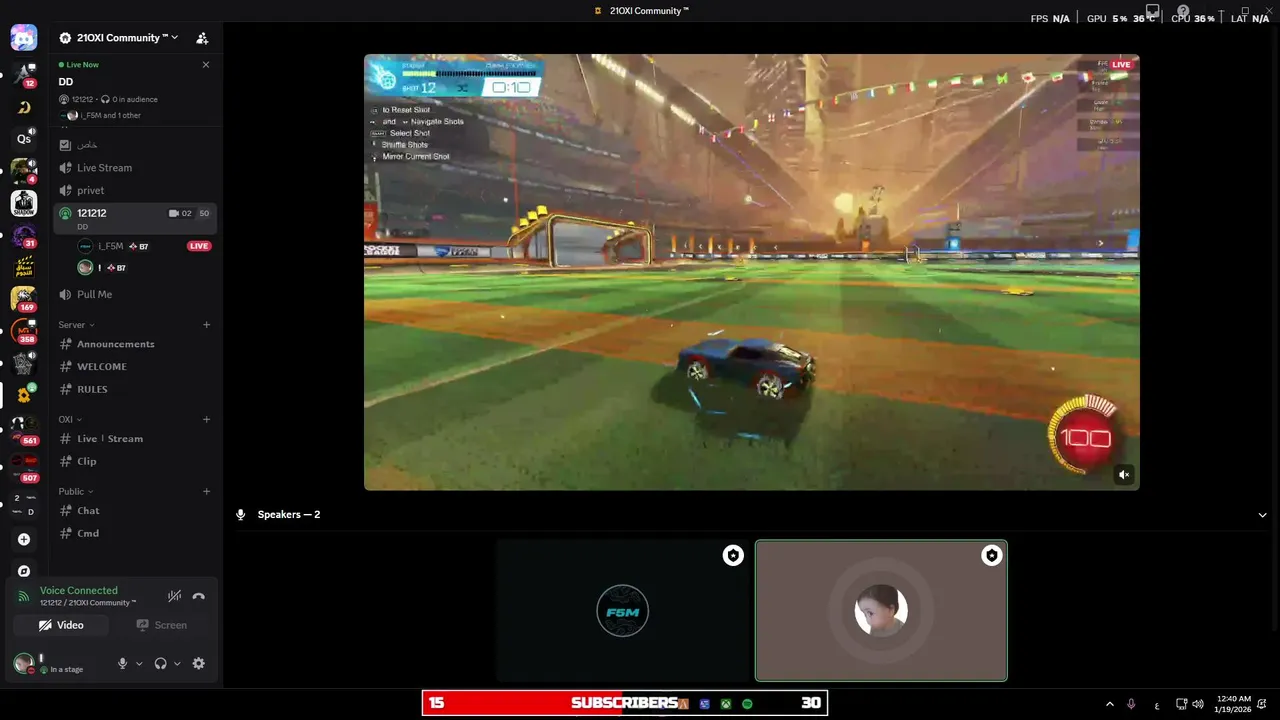This screenshot has width=1280, height=720.
Task: Add channel to OXI category
Action: click(x=207, y=420)
